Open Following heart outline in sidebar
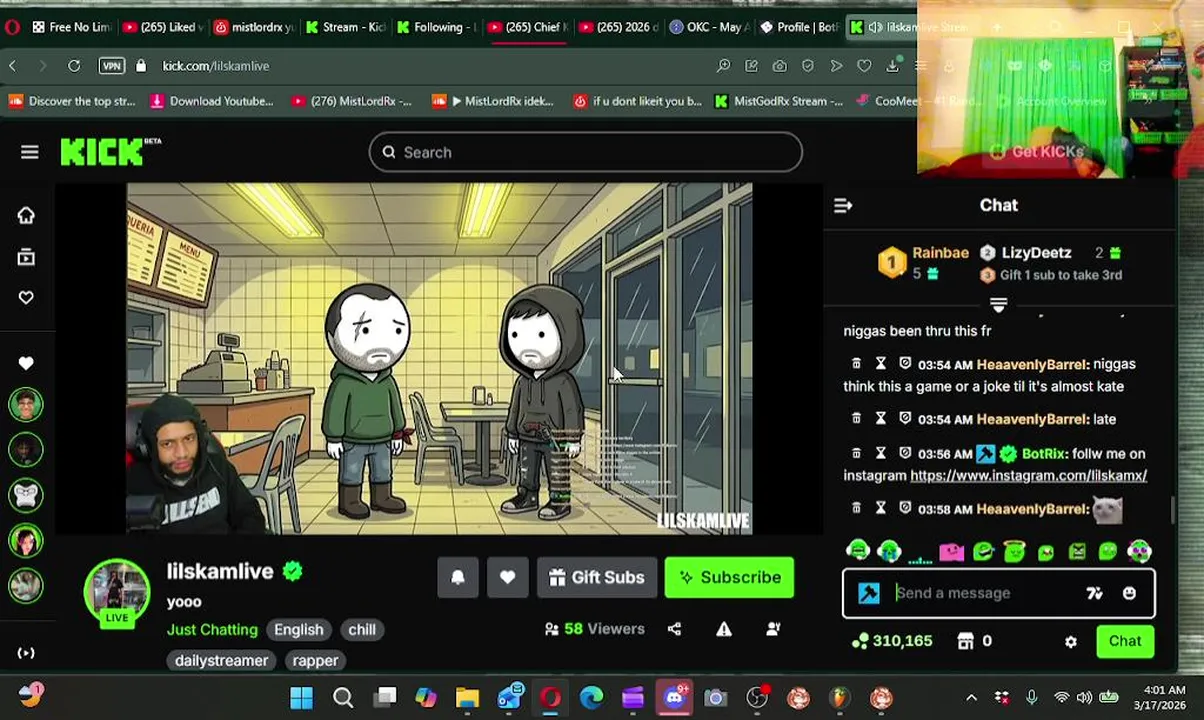Viewport: 1204px width, 720px height. point(26,297)
